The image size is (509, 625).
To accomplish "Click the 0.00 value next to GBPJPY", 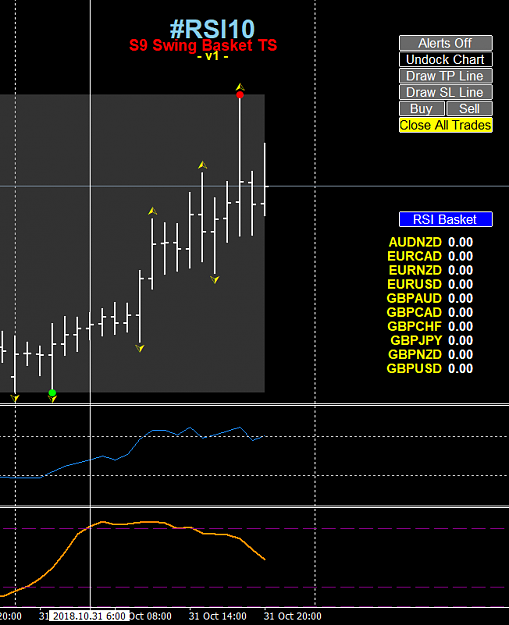I will click(x=460, y=340).
